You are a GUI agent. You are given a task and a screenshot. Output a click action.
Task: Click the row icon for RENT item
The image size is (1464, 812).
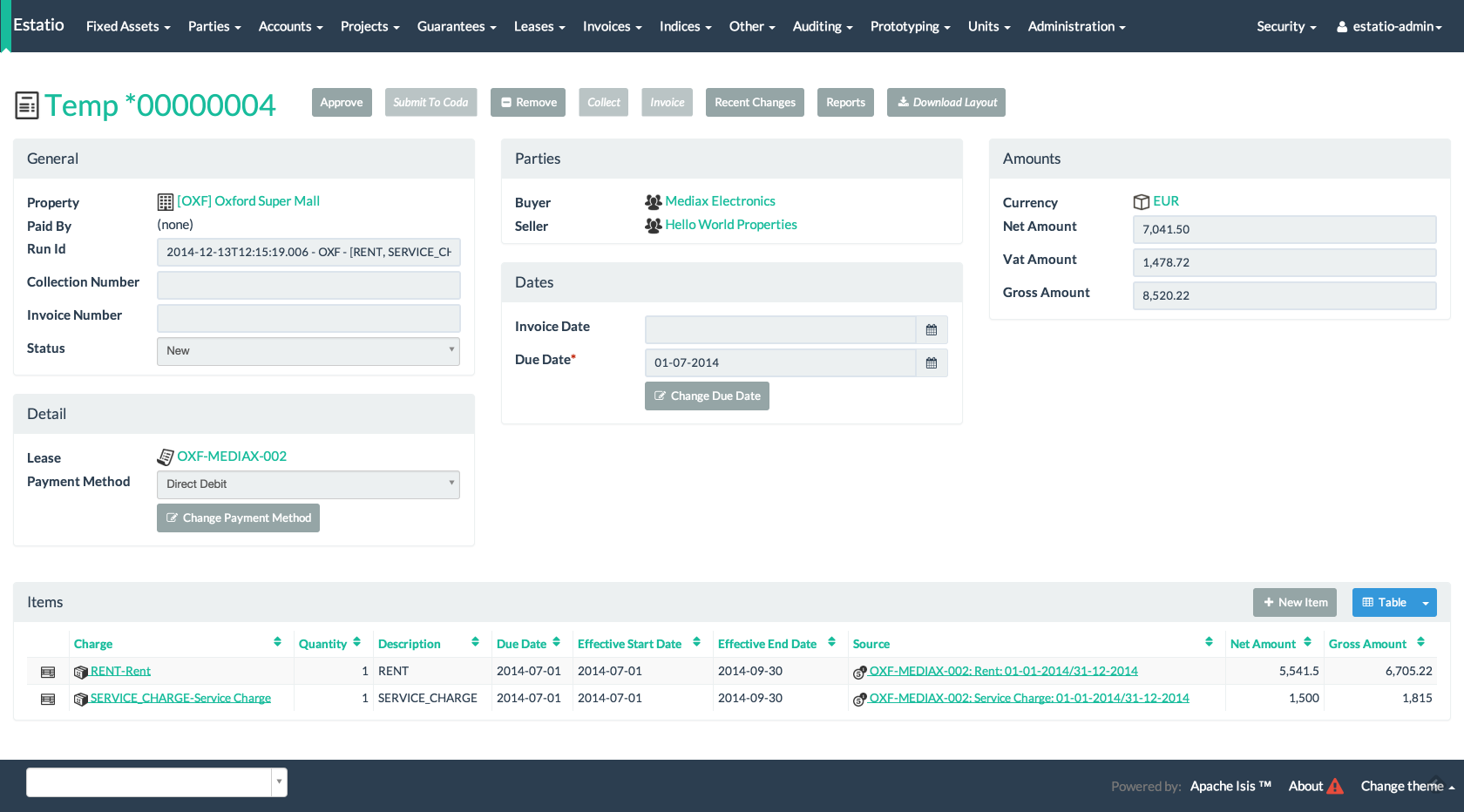pyautogui.click(x=48, y=672)
